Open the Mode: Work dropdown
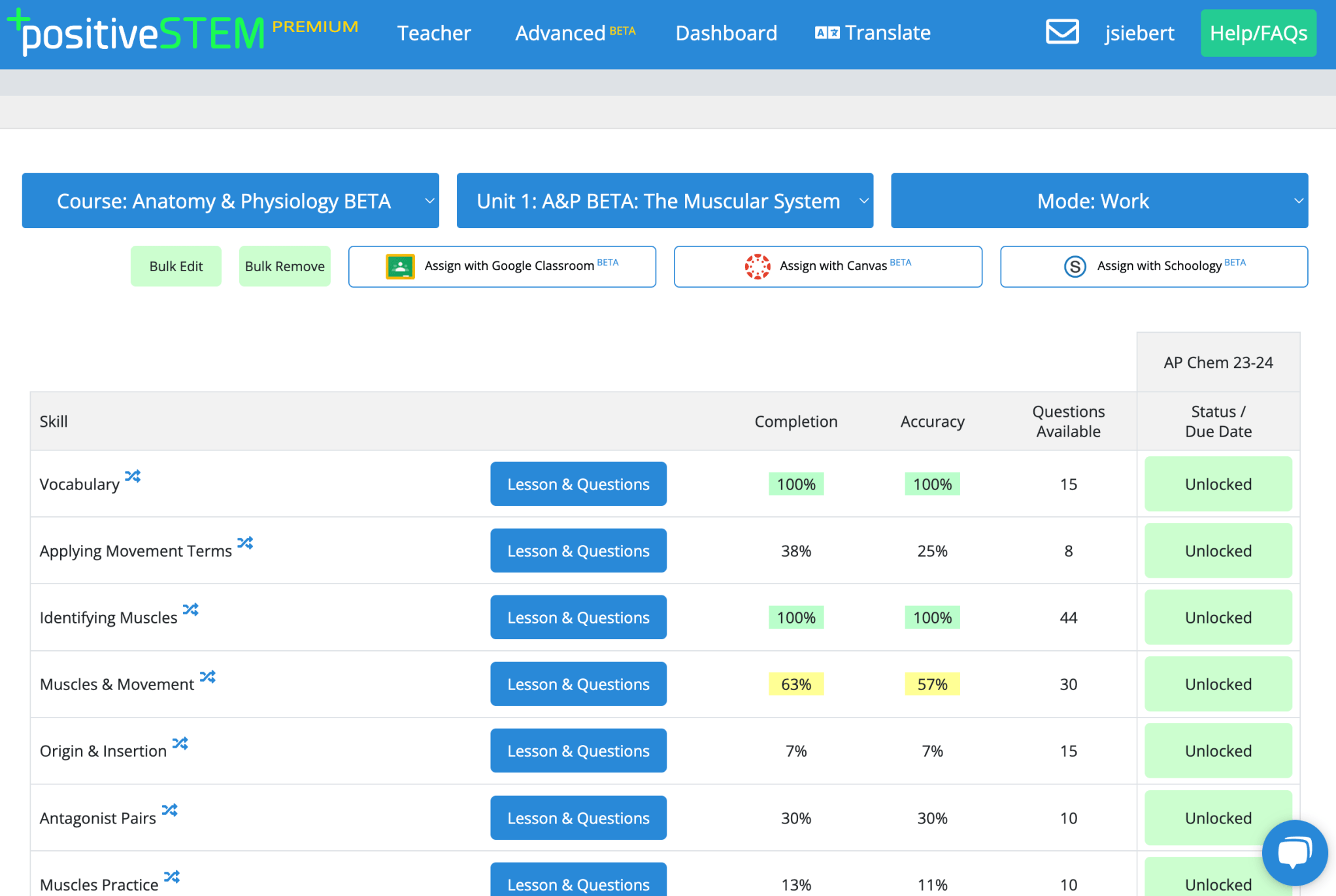This screenshot has width=1336, height=896. [1099, 201]
